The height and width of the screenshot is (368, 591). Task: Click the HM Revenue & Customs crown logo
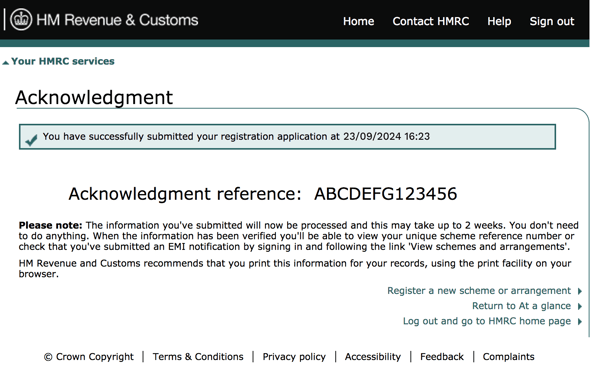click(21, 19)
